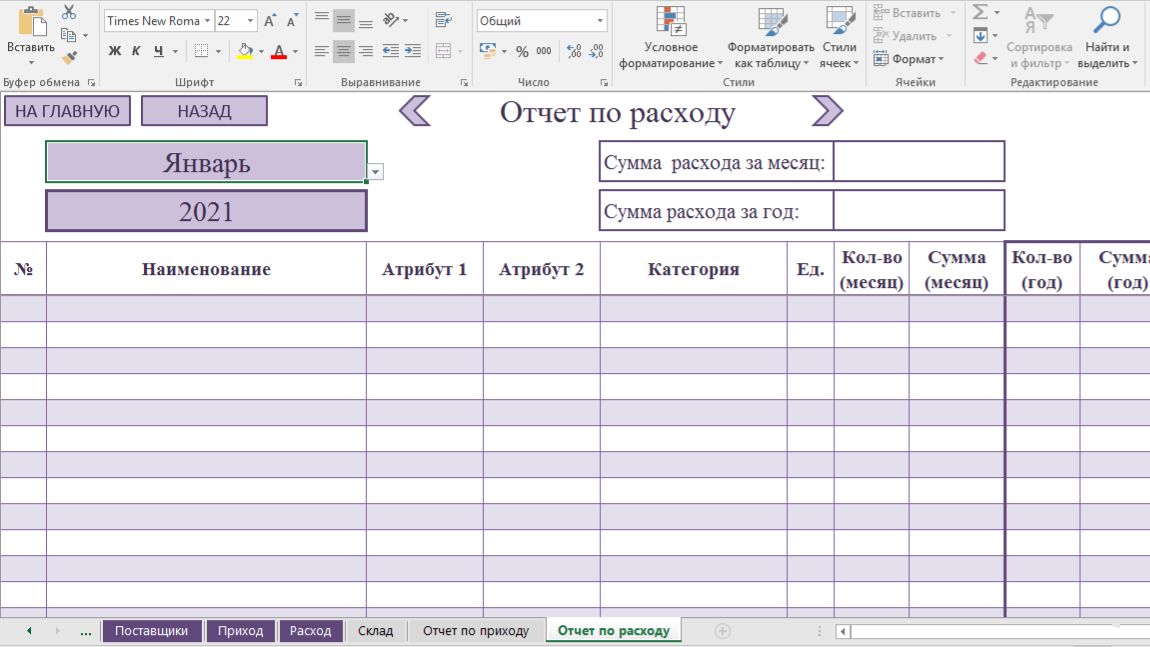Click the previous sheet navigation arrow
1150x647 pixels.
(29, 631)
